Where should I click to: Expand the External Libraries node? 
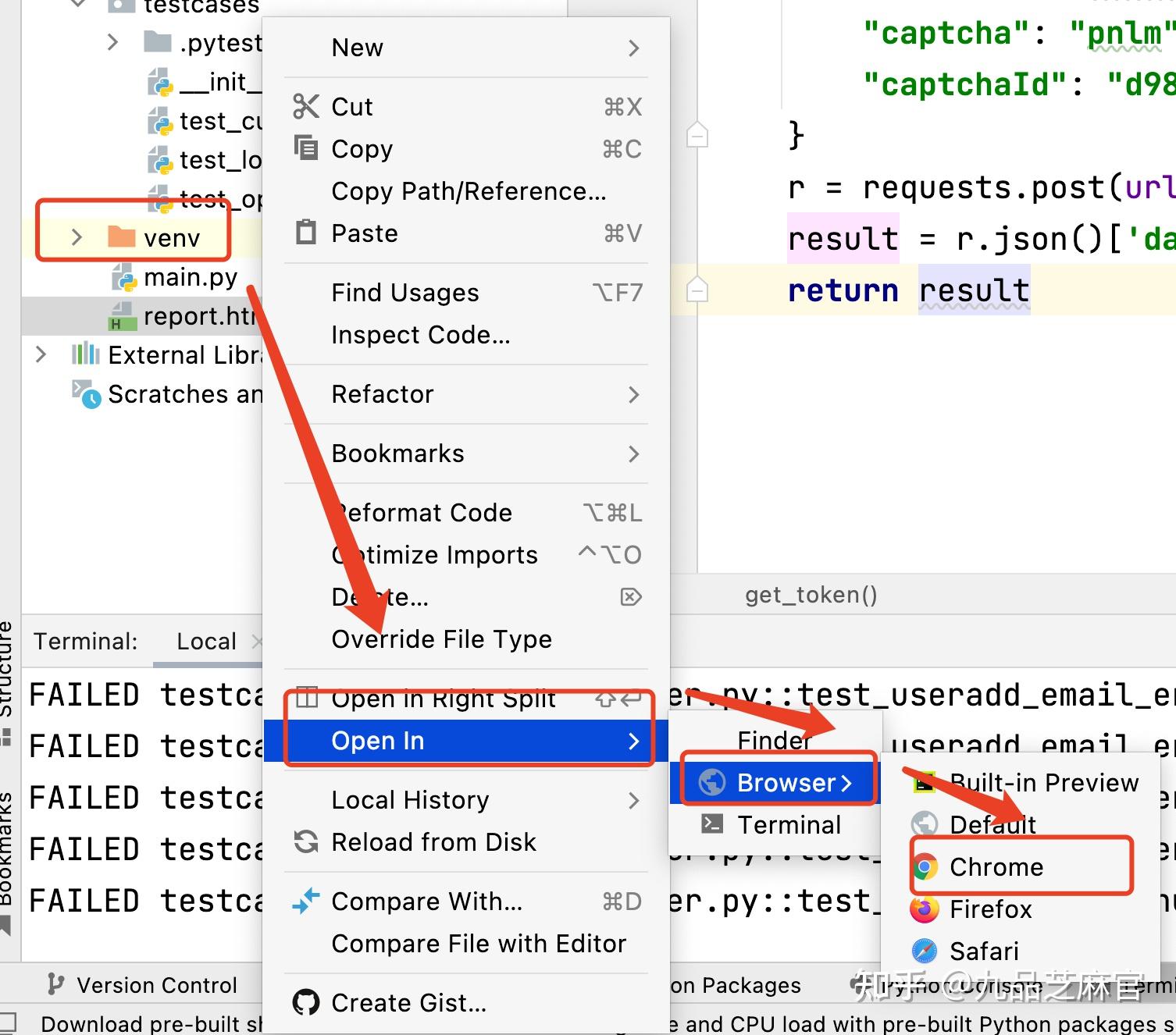pos(41,355)
